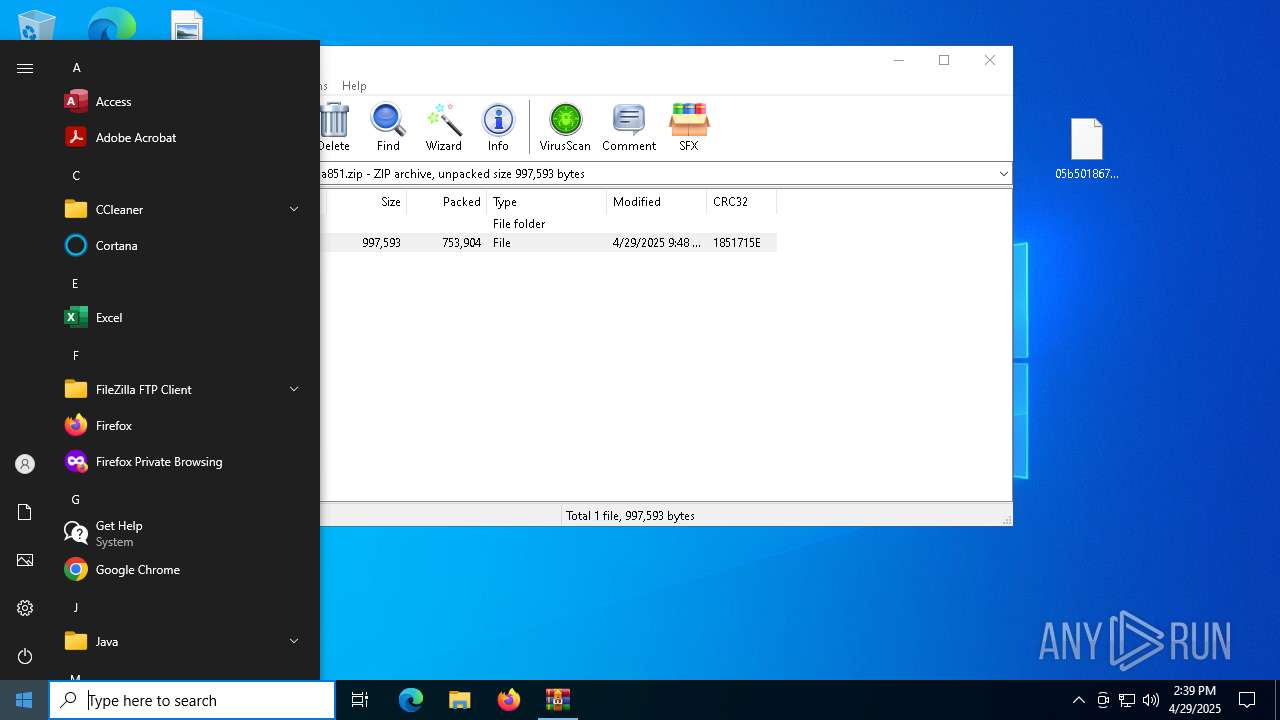Open the Help menu in WinRAR
The width and height of the screenshot is (1280, 720).
click(x=354, y=86)
